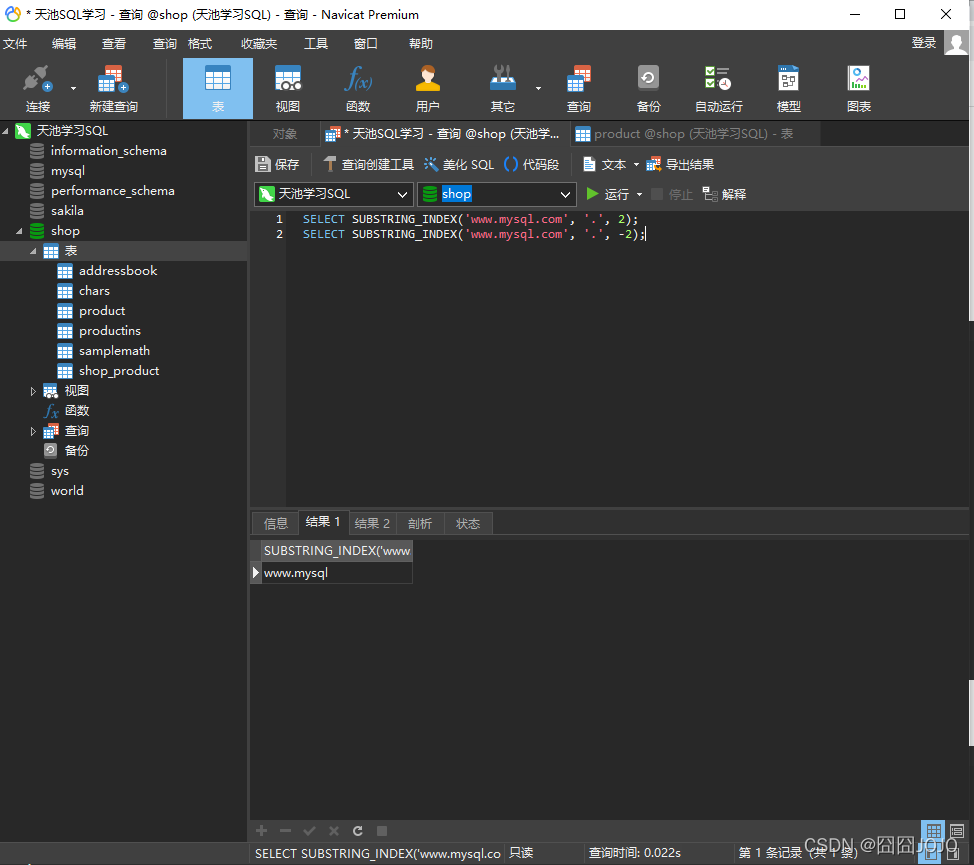Select the world database
Screen dimensions: 974x865
67,491
